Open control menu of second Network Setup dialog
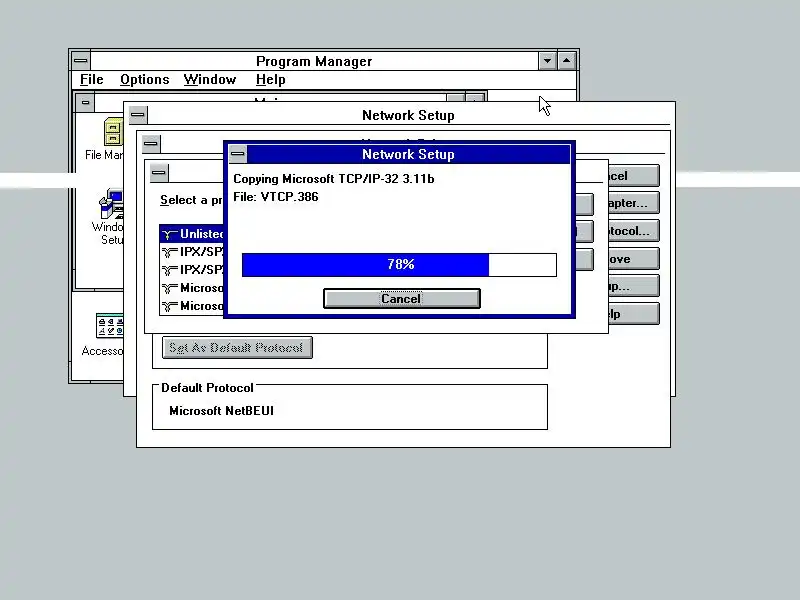Screen dimensions: 800x600 (x=151, y=143)
